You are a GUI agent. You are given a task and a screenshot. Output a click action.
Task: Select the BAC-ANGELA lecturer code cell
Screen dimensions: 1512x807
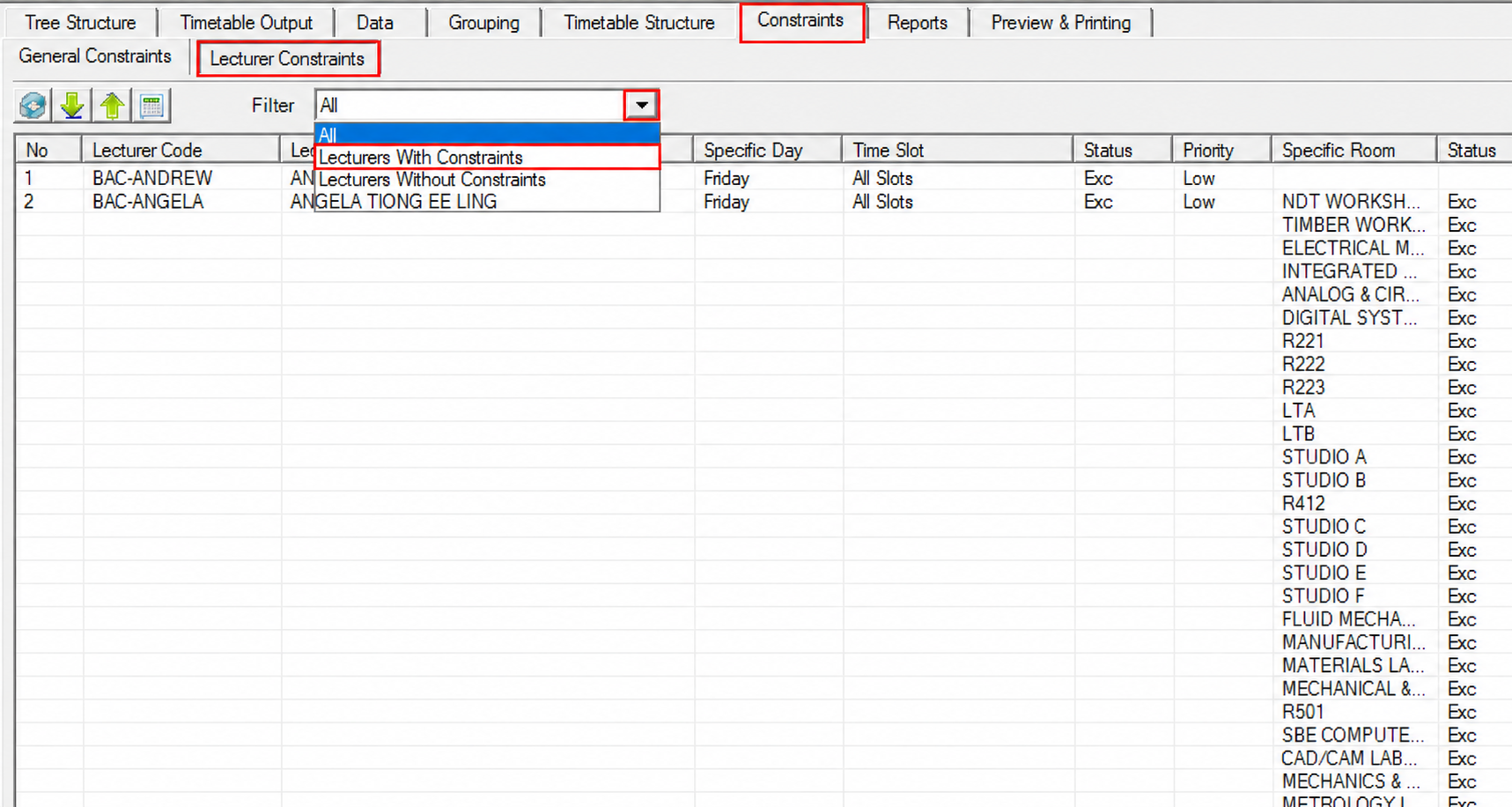pos(148,202)
